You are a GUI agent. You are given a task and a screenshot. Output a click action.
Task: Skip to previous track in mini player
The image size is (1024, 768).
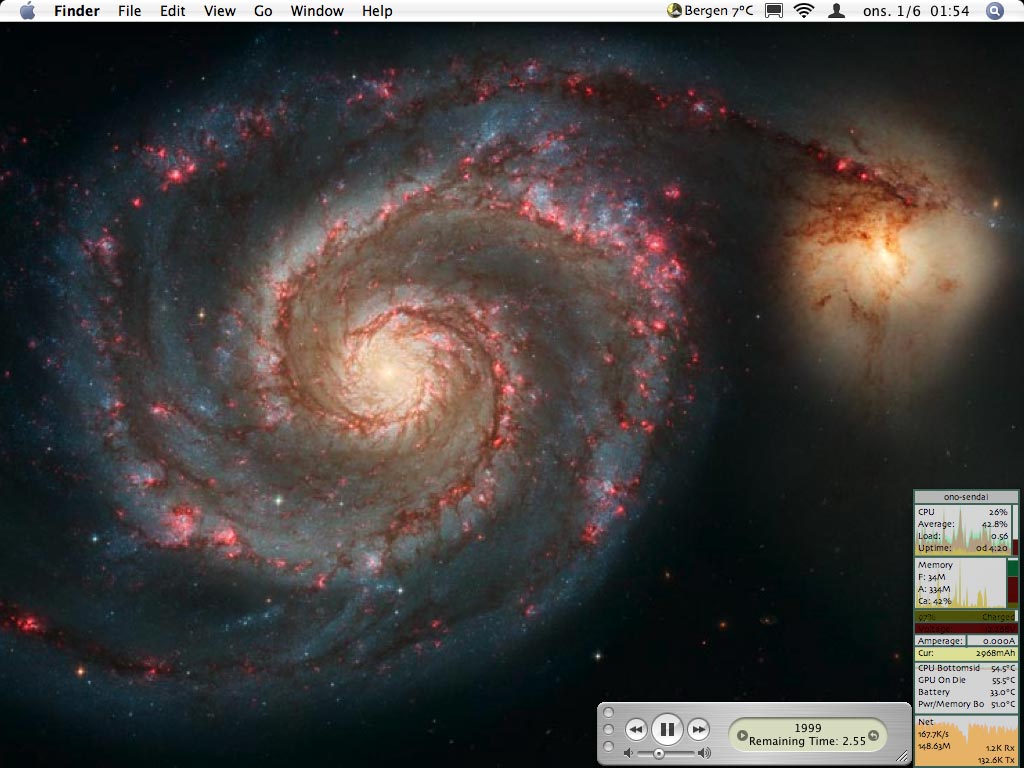coord(636,729)
